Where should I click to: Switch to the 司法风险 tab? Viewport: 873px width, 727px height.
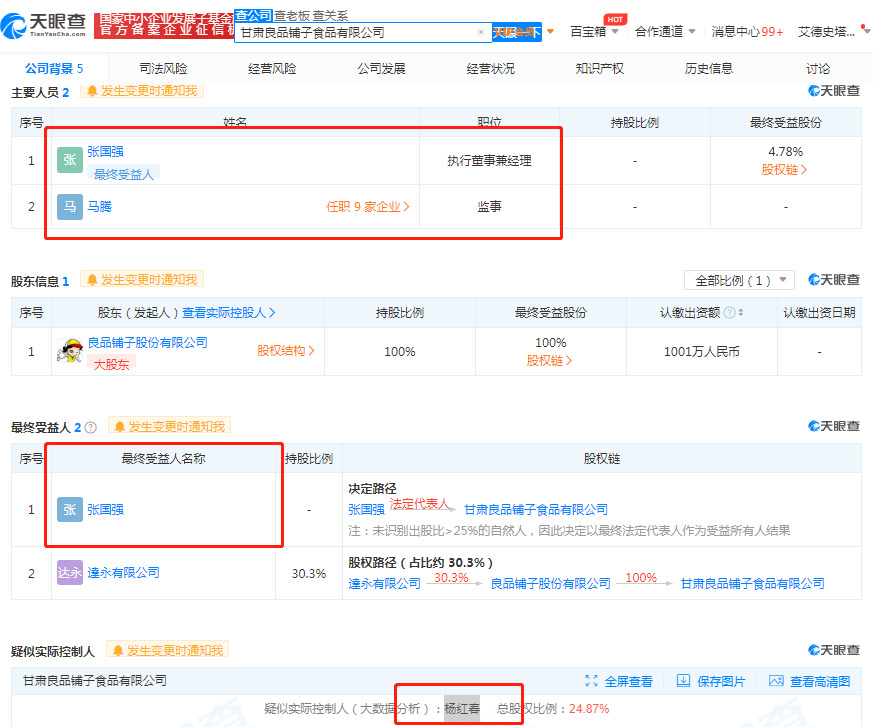coord(163,68)
